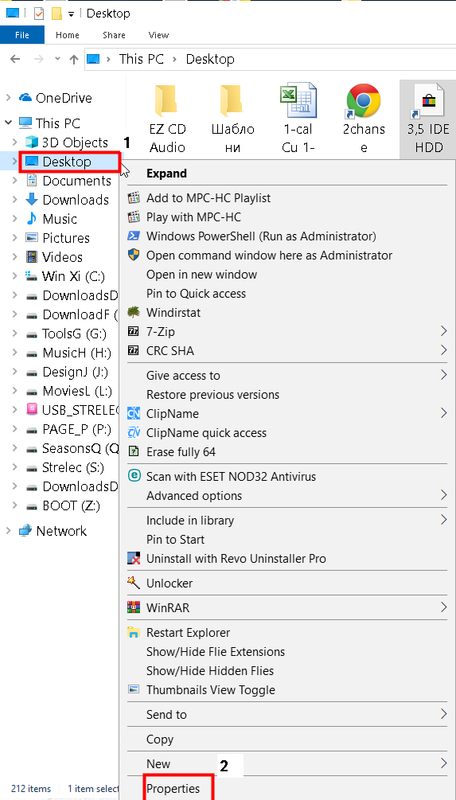This screenshot has width=456, height=800.
Task: Expand the 7-Zip submenu arrow
Action: pyautogui.click(x=444, y=332)
